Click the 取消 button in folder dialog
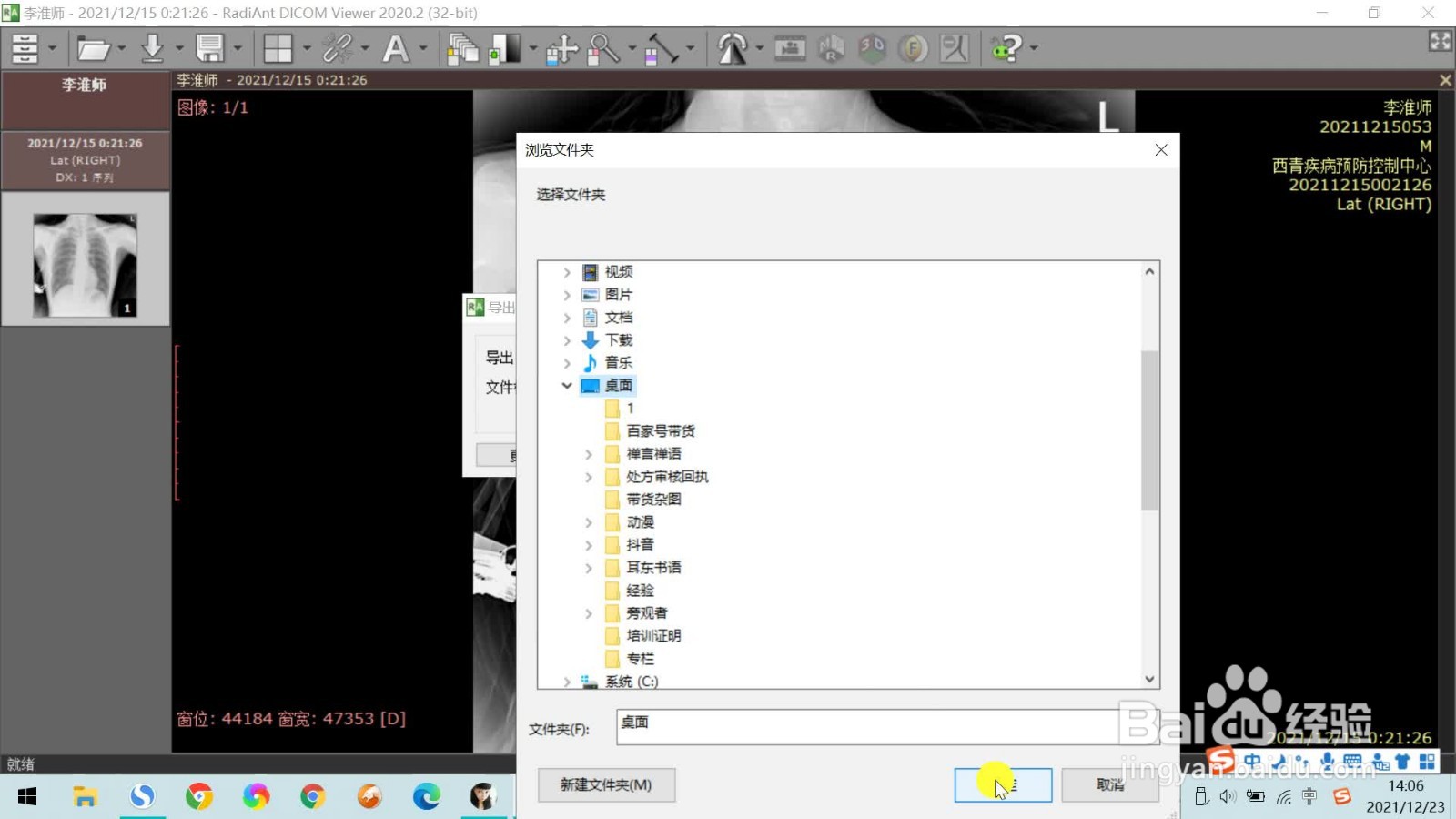Image resolution: width=1456 pixels, height=819 pixels. [x=1109, y=784]
